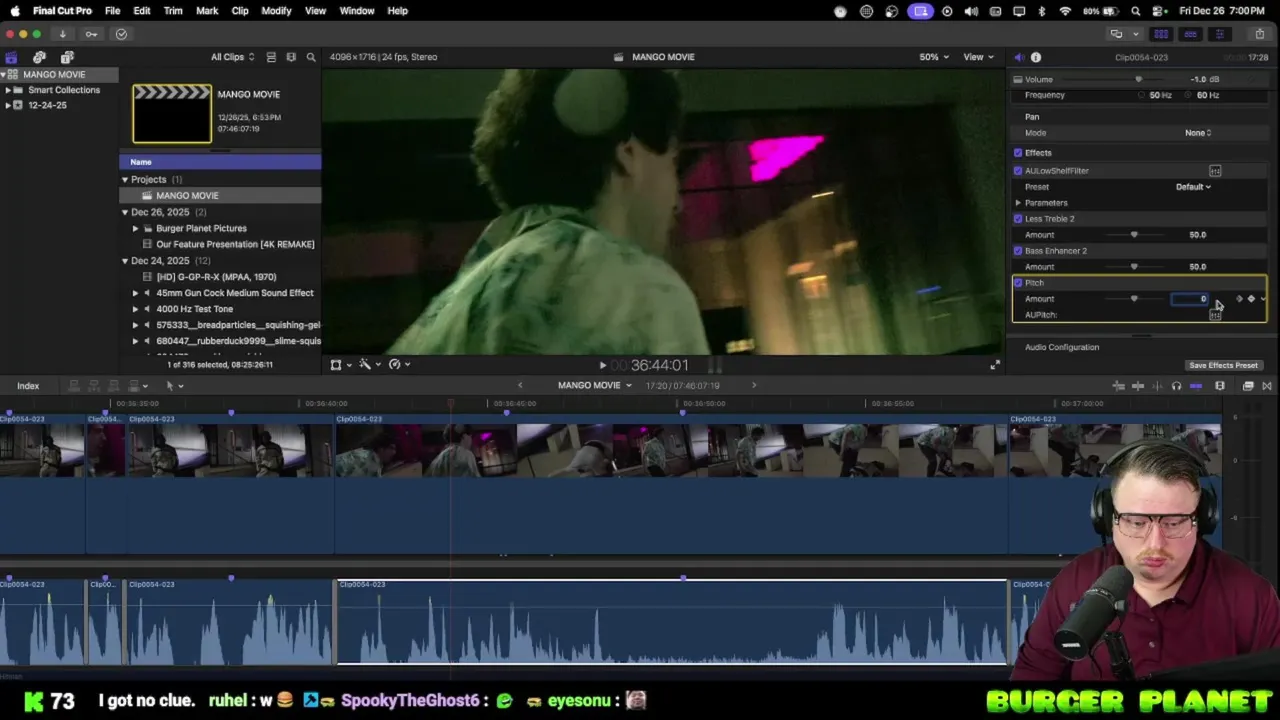
Task: Click the browser search magnifier icon
Action: pyautogui.click(x=311, y=57)
